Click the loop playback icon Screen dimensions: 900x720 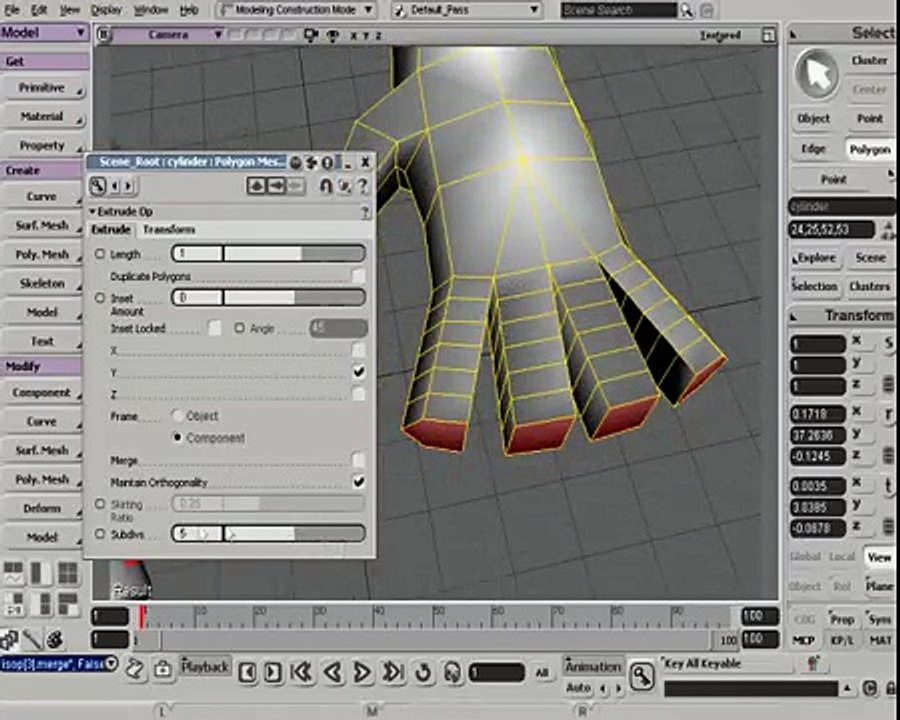423,672
